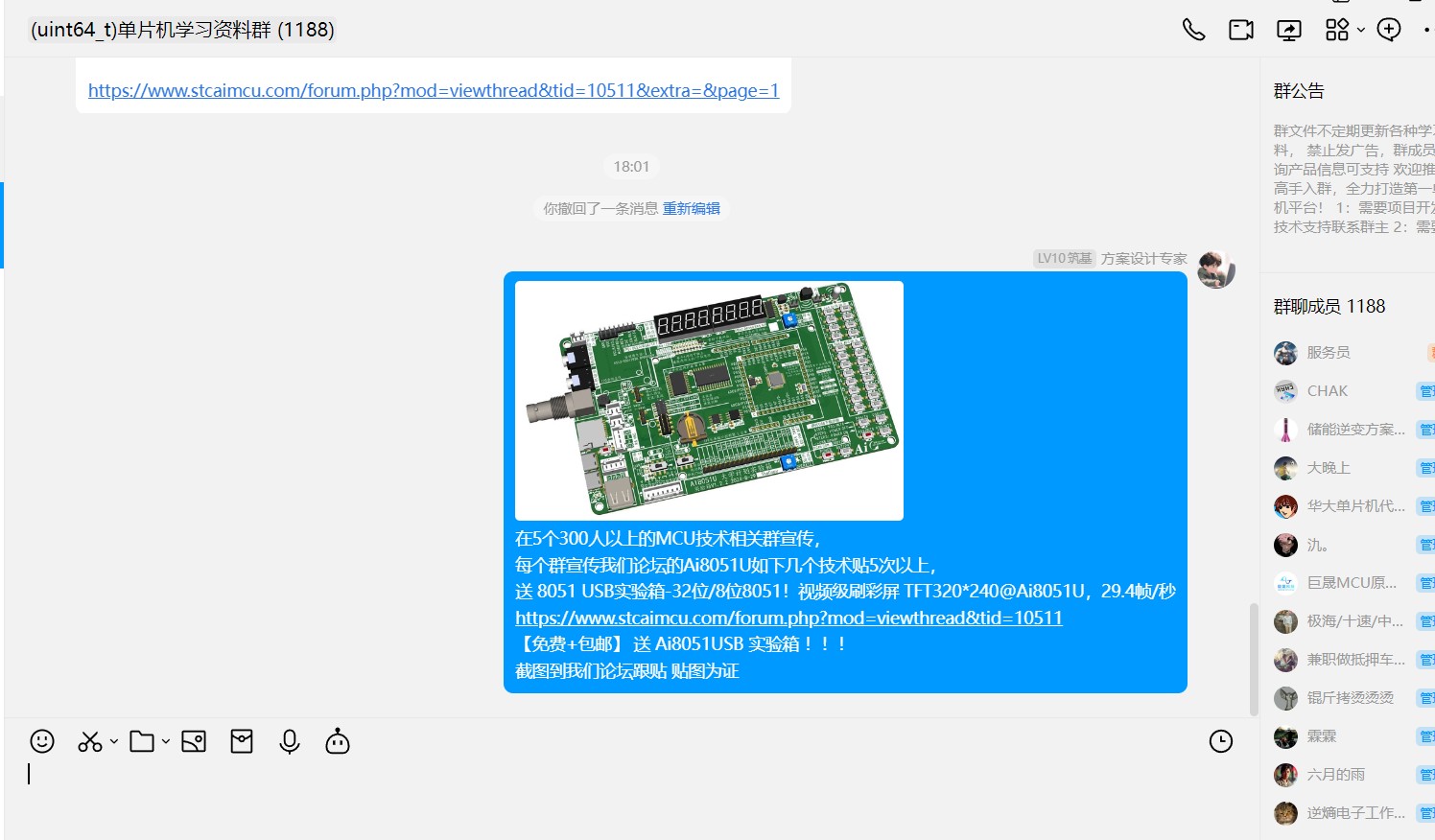
Task: Click the avatar of member 兼职做抵押车...
Action: pyautogui.click(x=1286, y=660)
